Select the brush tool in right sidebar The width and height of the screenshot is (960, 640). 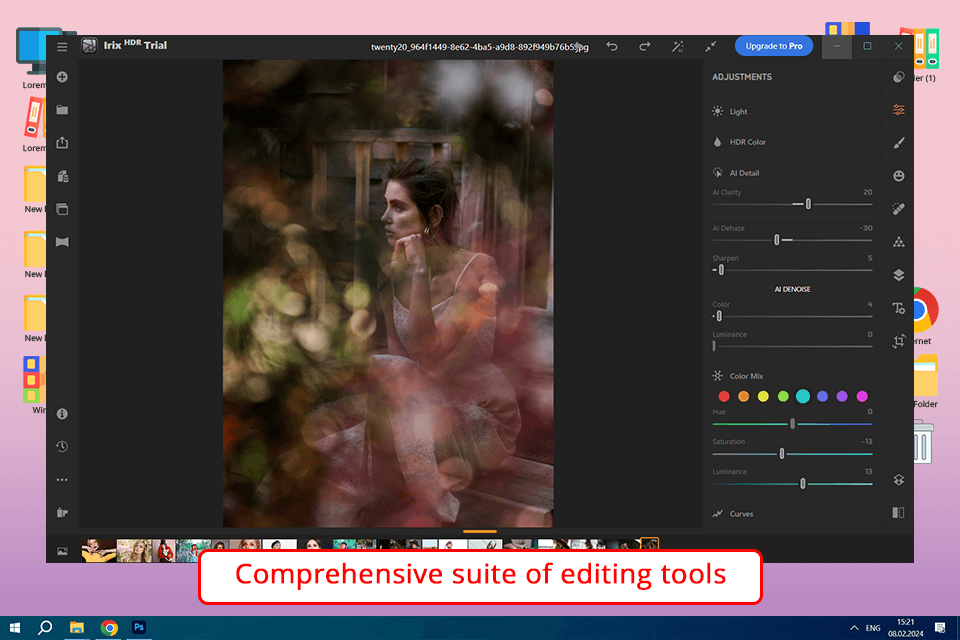[x=898, y=143]
